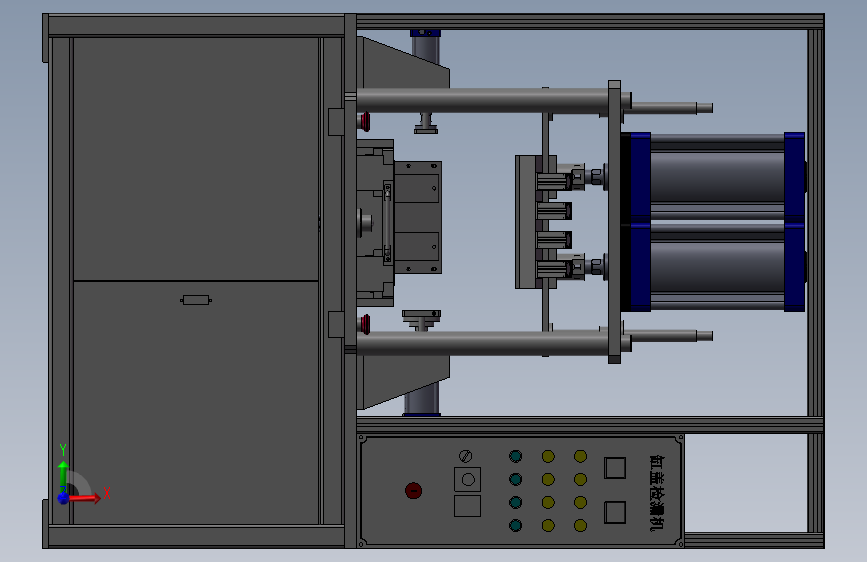Click the red X axis arrow of triad
The image size is (867, 562).
click(x=84, y=498)
